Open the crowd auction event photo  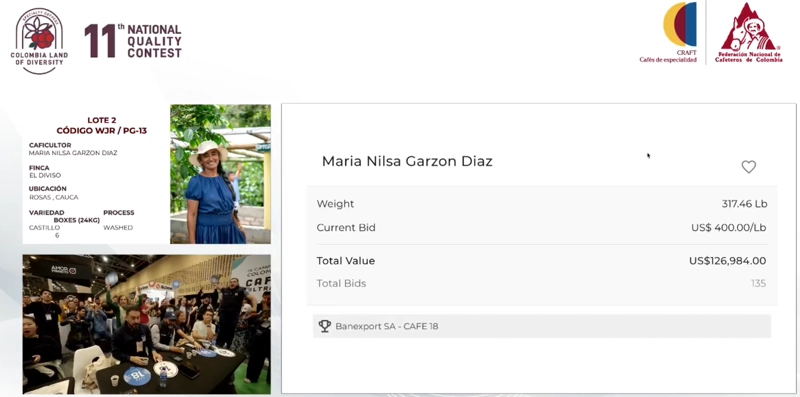[x=146, y=324]
